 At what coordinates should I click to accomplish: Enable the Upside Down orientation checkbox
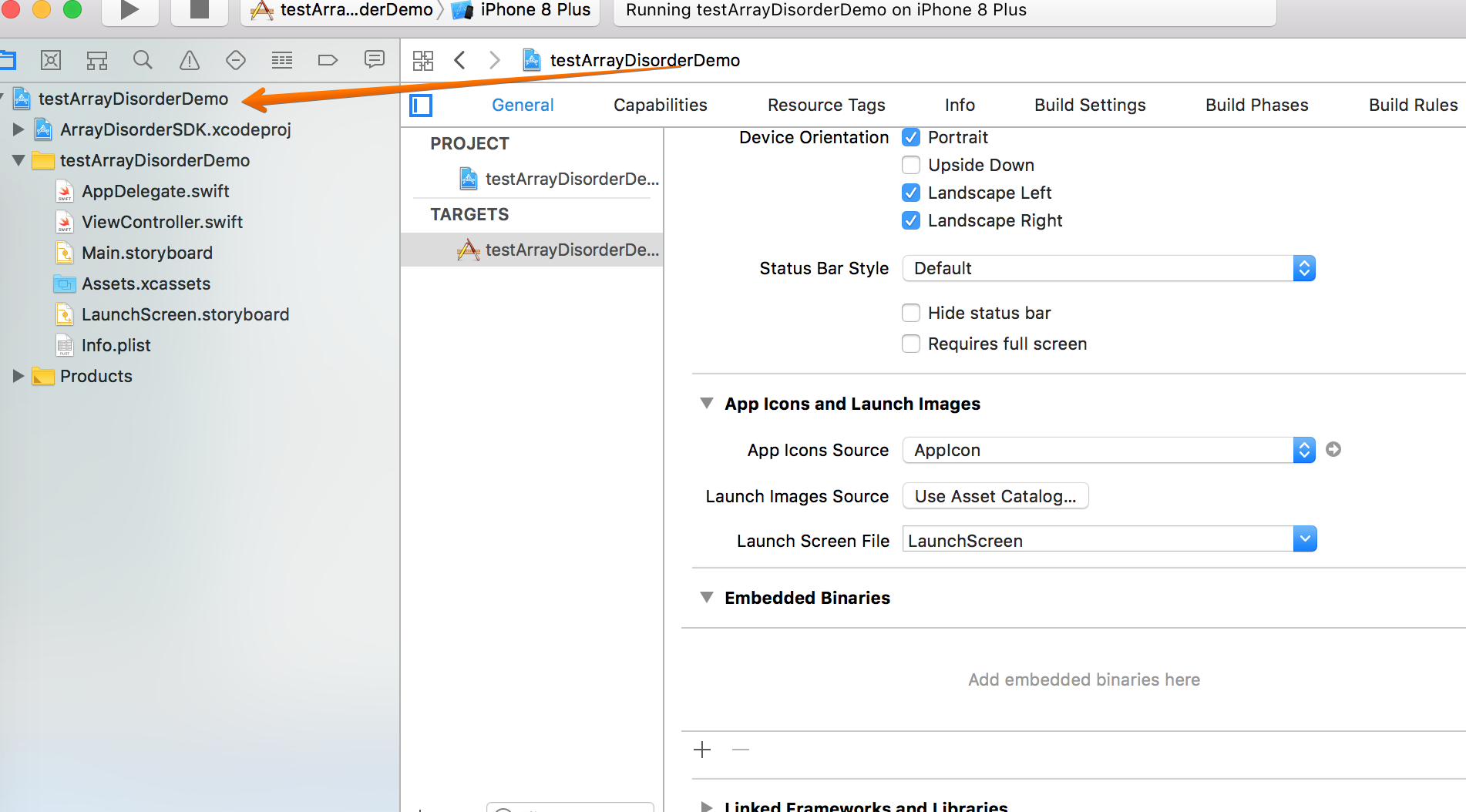(911, 165)
